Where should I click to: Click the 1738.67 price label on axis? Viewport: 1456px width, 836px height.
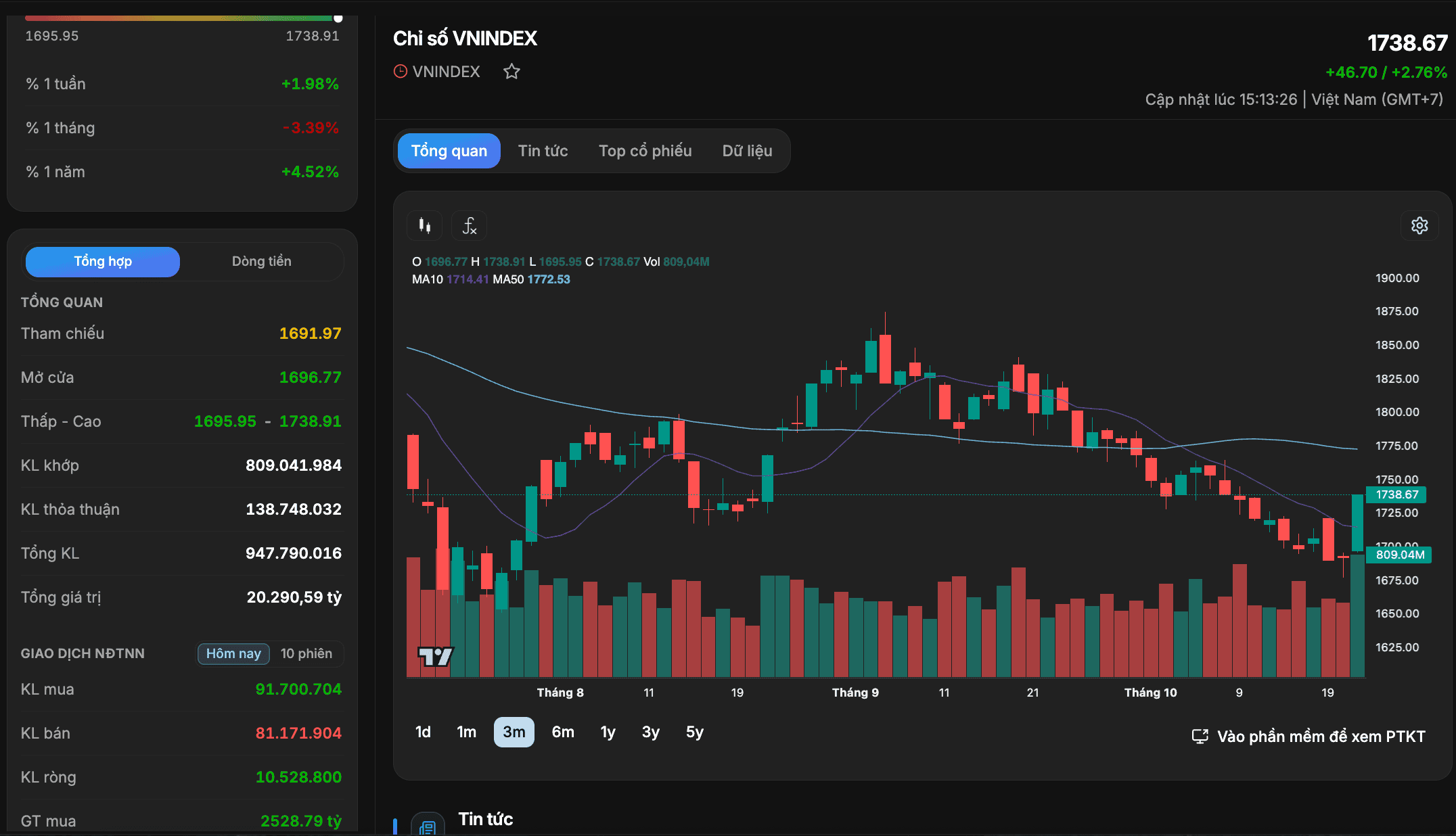[x=1396, y=494]
